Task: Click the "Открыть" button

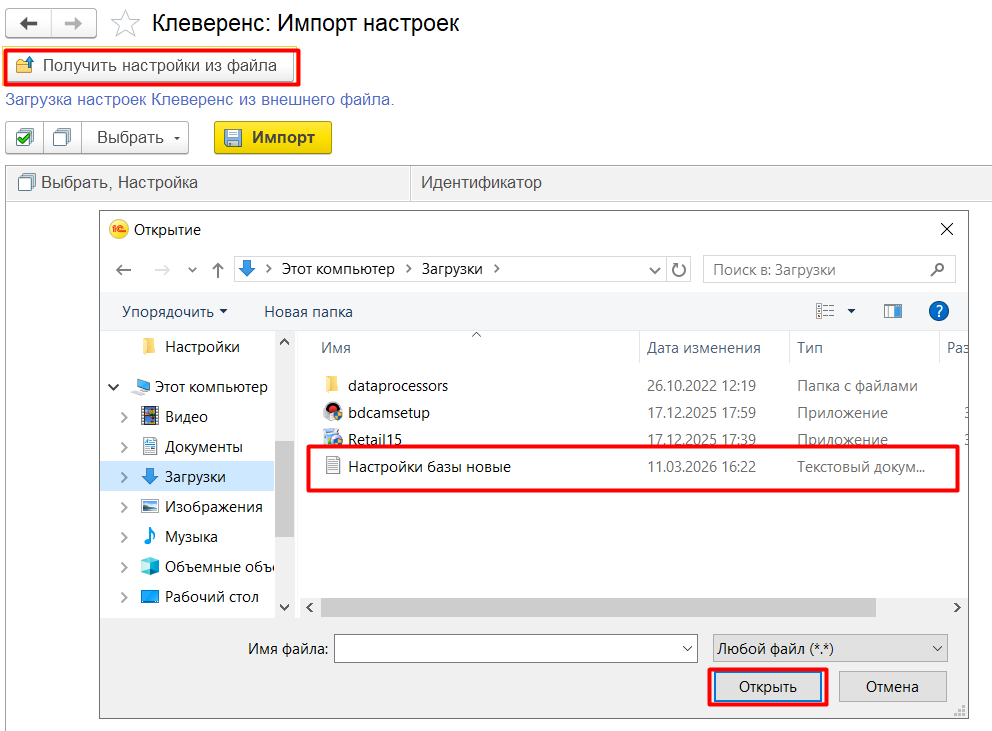Action: click(x=767, y=687)
